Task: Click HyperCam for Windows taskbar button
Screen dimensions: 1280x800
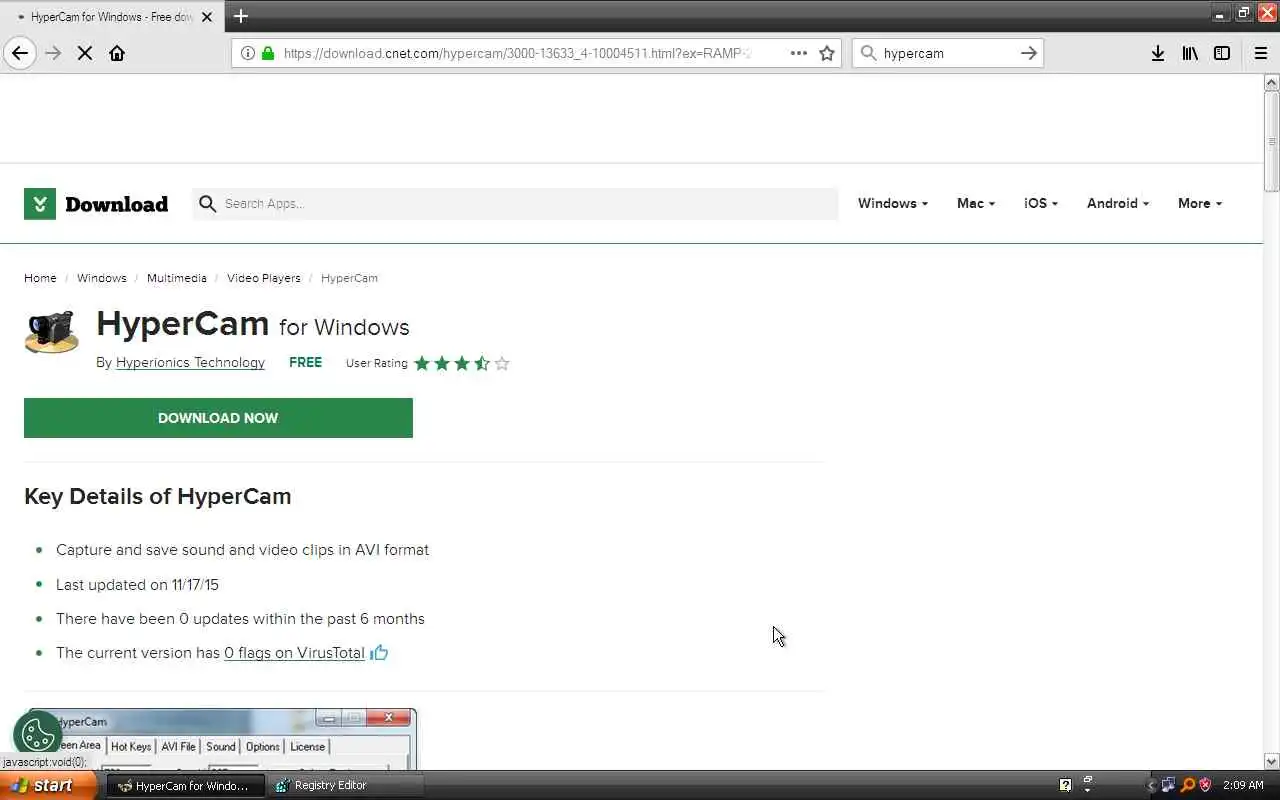Action: [x=185, y=785]
